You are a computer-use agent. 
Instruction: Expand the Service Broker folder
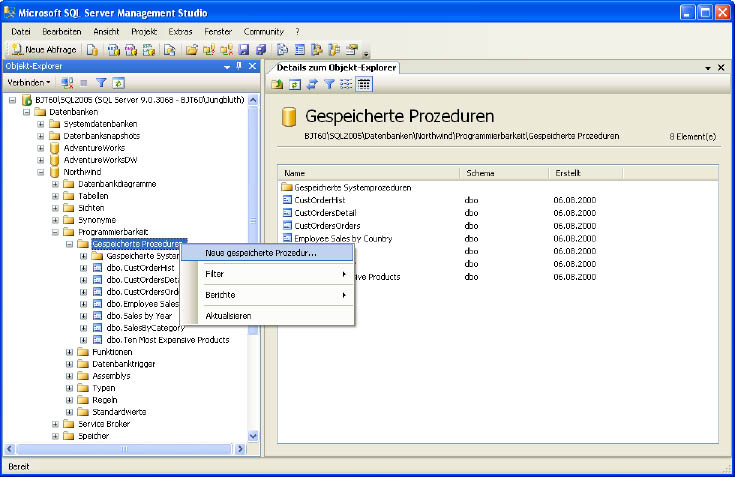[x=55, y=424]
